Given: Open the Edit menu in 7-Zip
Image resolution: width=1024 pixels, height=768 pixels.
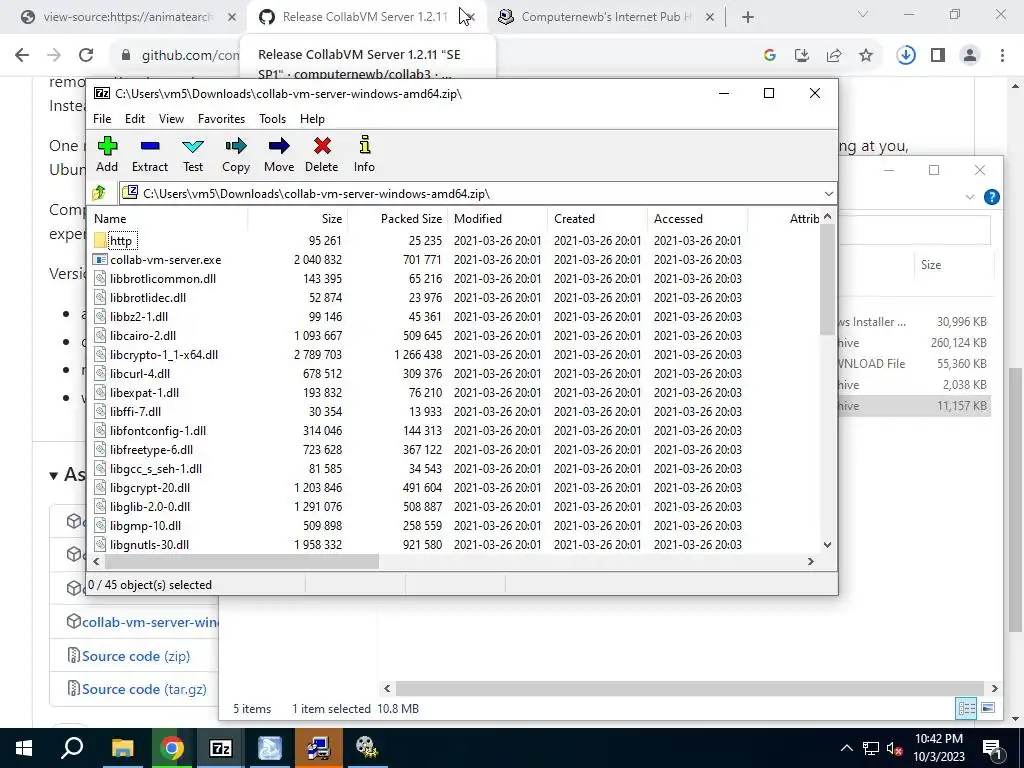Looking at the screenshot, I should click(135, 119).
